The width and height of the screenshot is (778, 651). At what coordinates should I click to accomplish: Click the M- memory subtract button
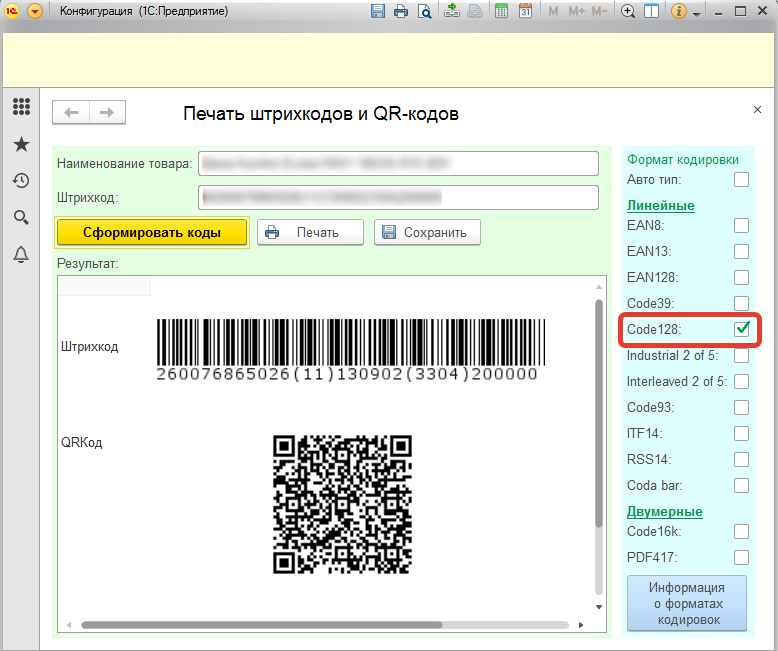(x=599, y=11)
